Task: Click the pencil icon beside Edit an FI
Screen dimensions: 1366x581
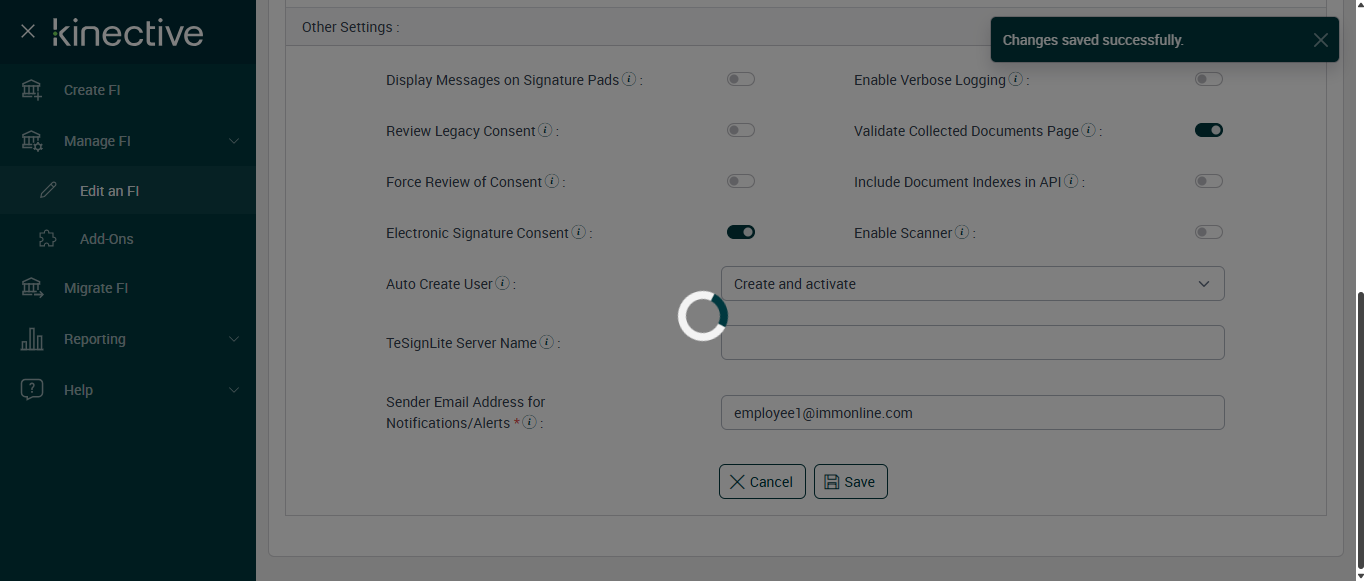Action: [x=48, y=190]
